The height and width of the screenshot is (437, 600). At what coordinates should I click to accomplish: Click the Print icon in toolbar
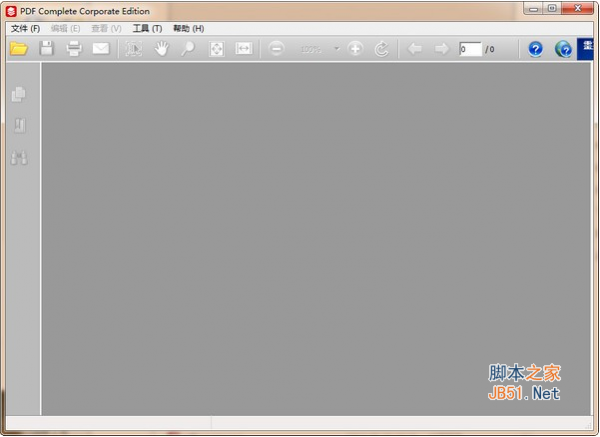click(74, 49)
